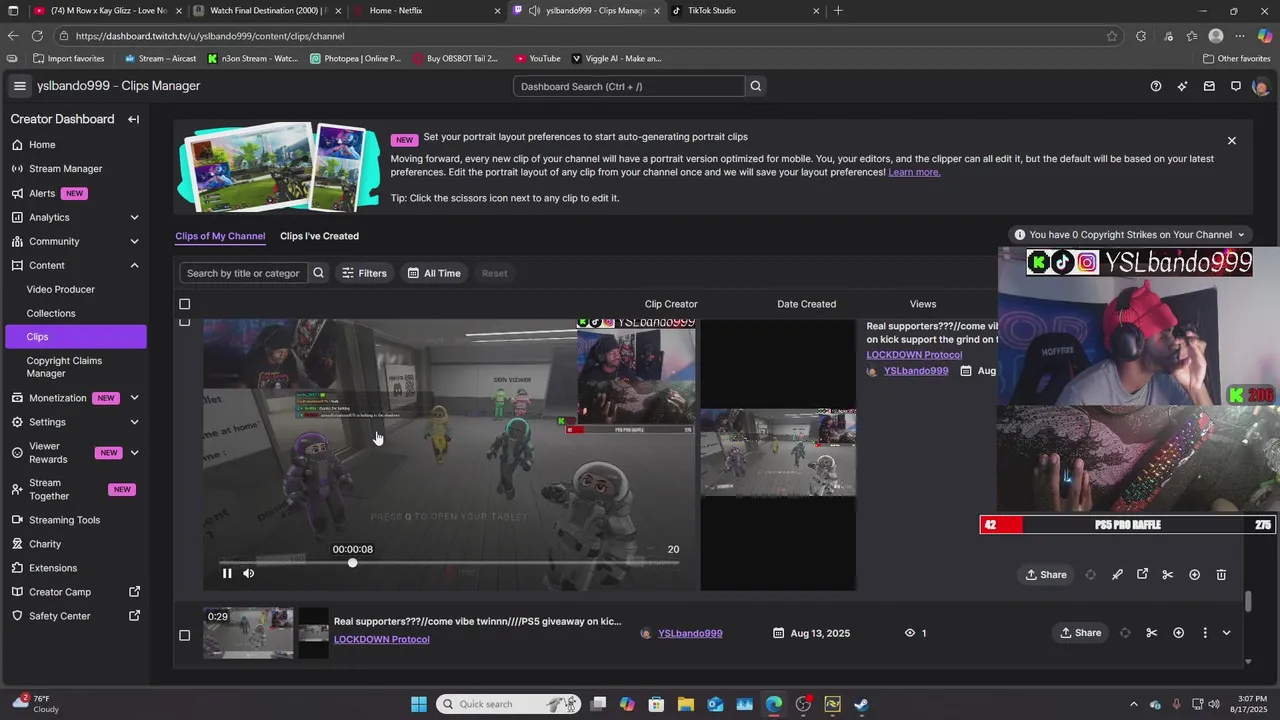
Task: Click the Windows Start button
Action: [x=419, y=704]
